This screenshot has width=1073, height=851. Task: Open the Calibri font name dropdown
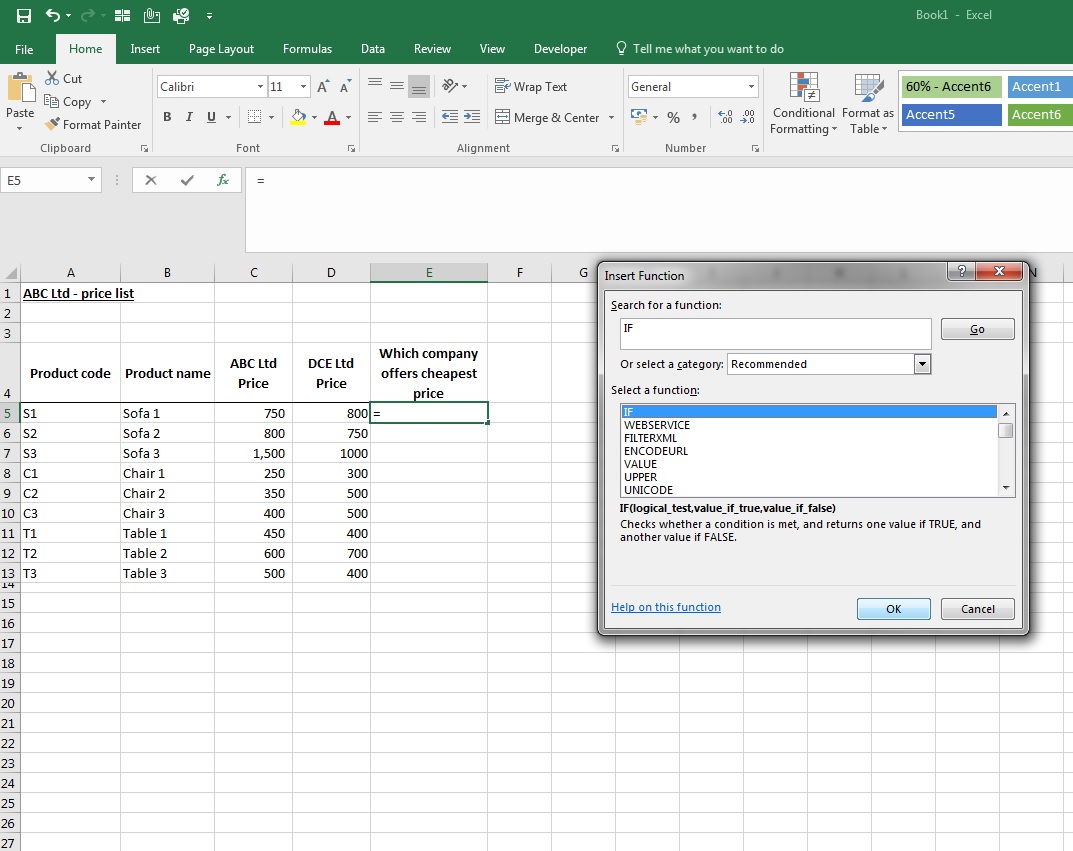[x=260, y=86]
